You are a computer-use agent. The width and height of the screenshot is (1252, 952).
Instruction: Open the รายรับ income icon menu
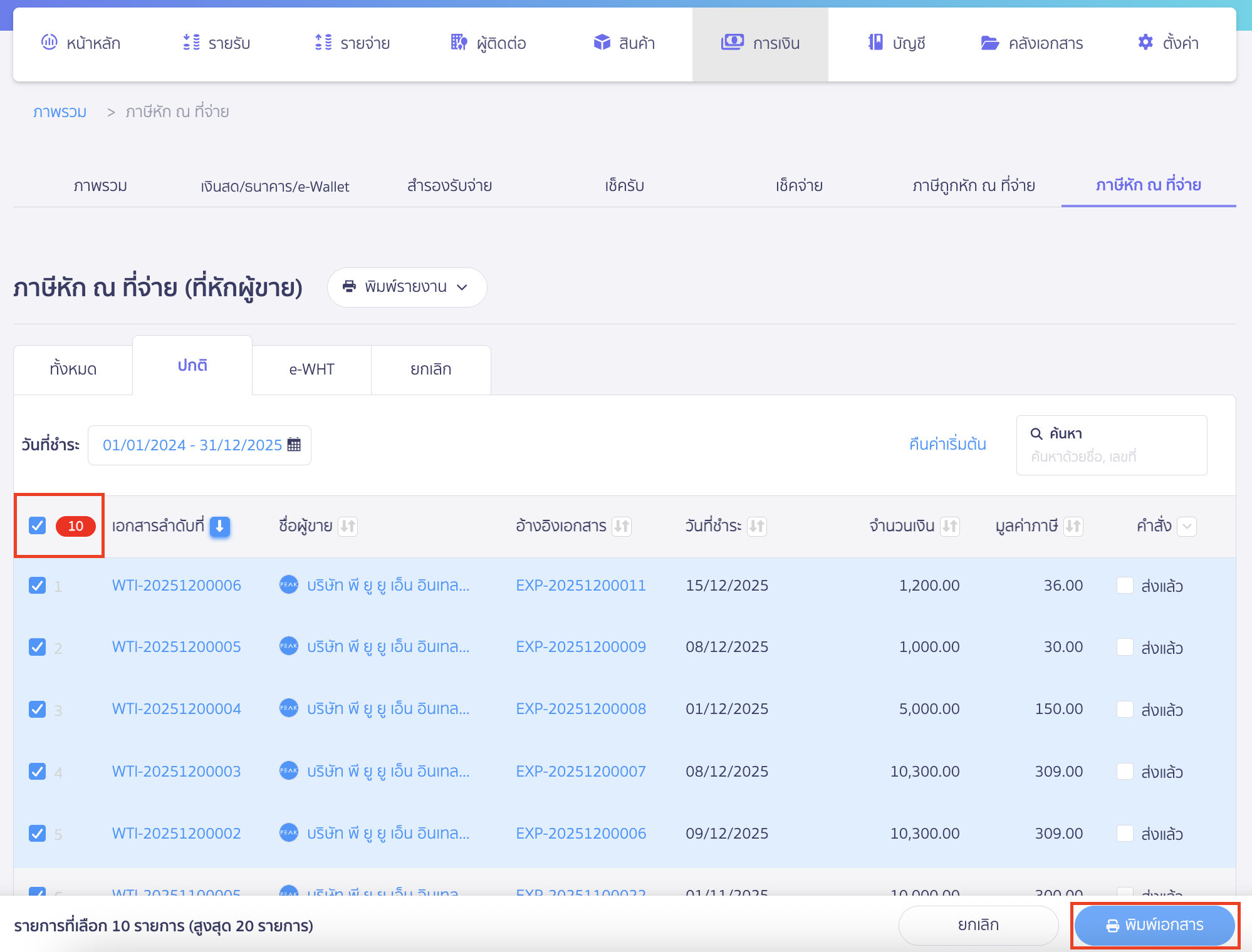[x=191, y=43]
